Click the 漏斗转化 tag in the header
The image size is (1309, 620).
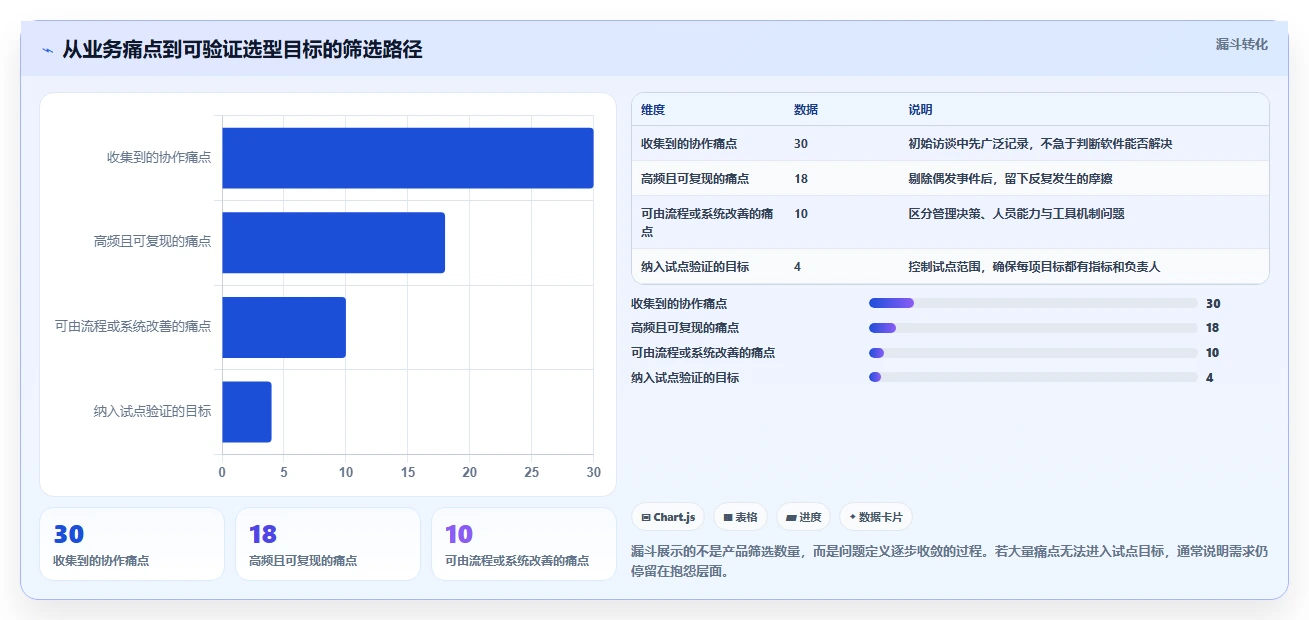[x=1242, y=44]
